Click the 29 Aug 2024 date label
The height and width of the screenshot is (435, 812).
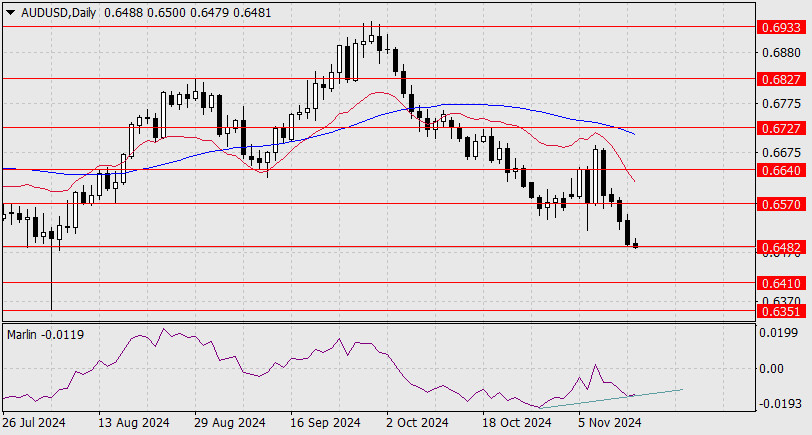230,423
